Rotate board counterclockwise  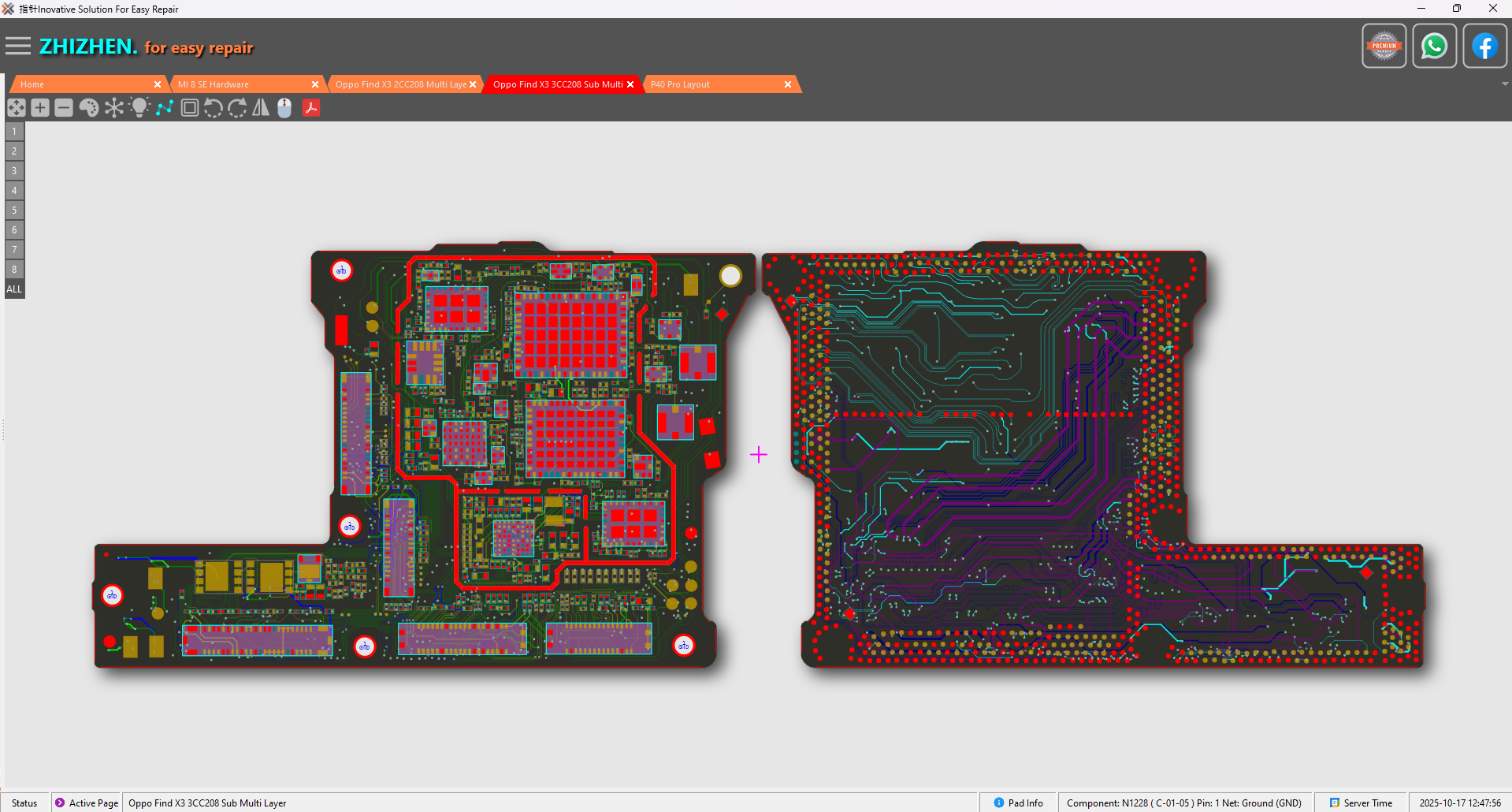click(214, 108)
